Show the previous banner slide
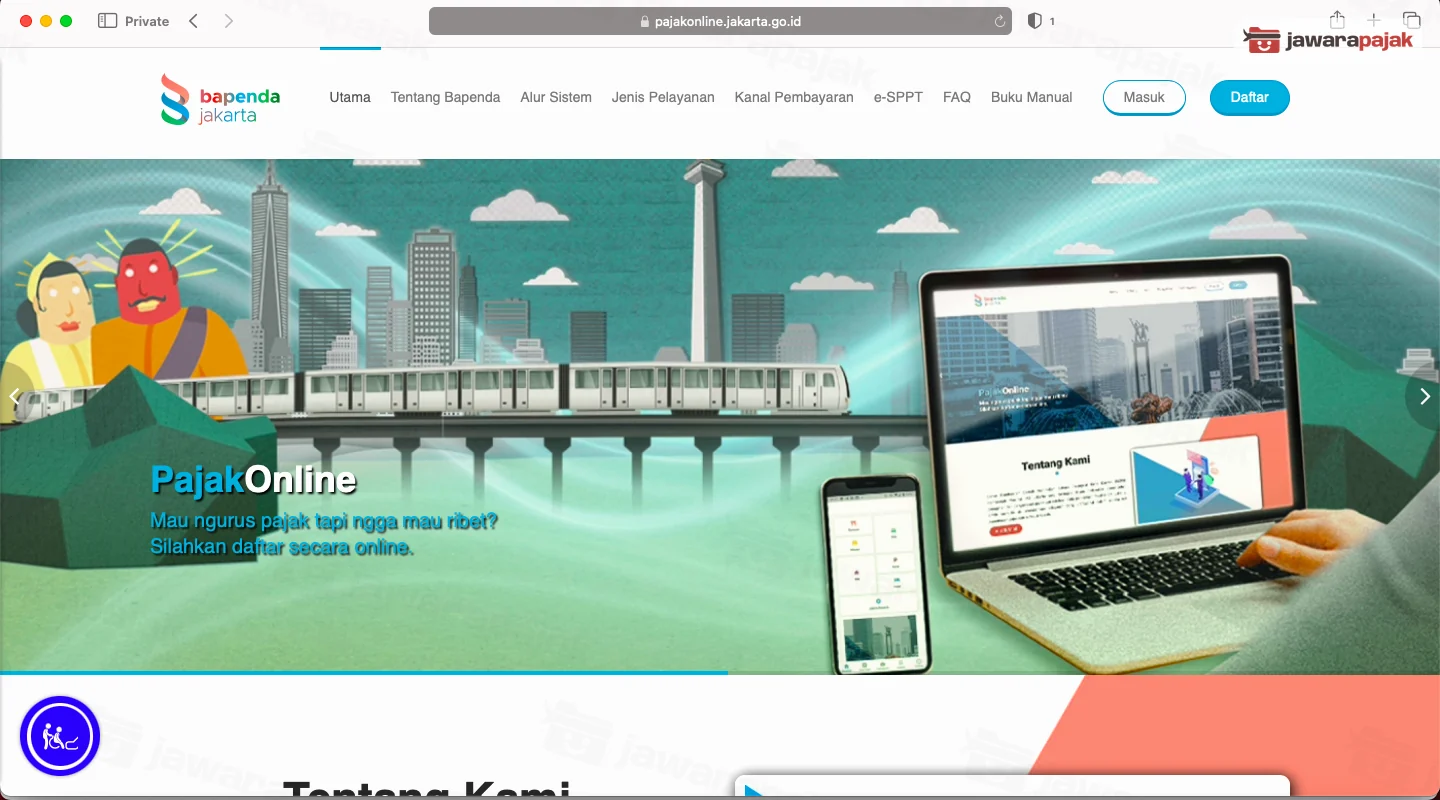 (x=15, y=397)
